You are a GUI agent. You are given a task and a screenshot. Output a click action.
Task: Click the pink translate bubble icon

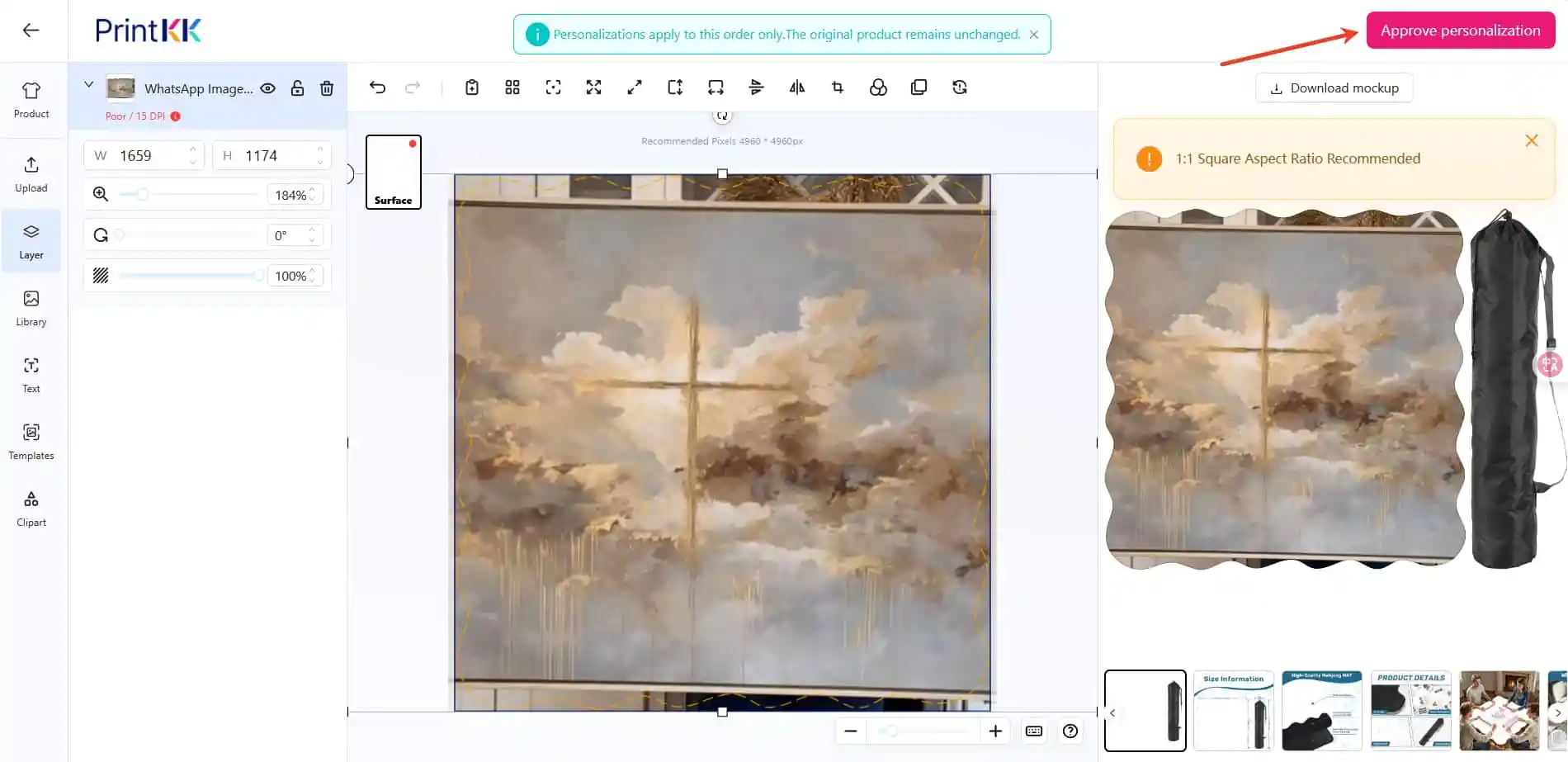tap(1549, 364)
